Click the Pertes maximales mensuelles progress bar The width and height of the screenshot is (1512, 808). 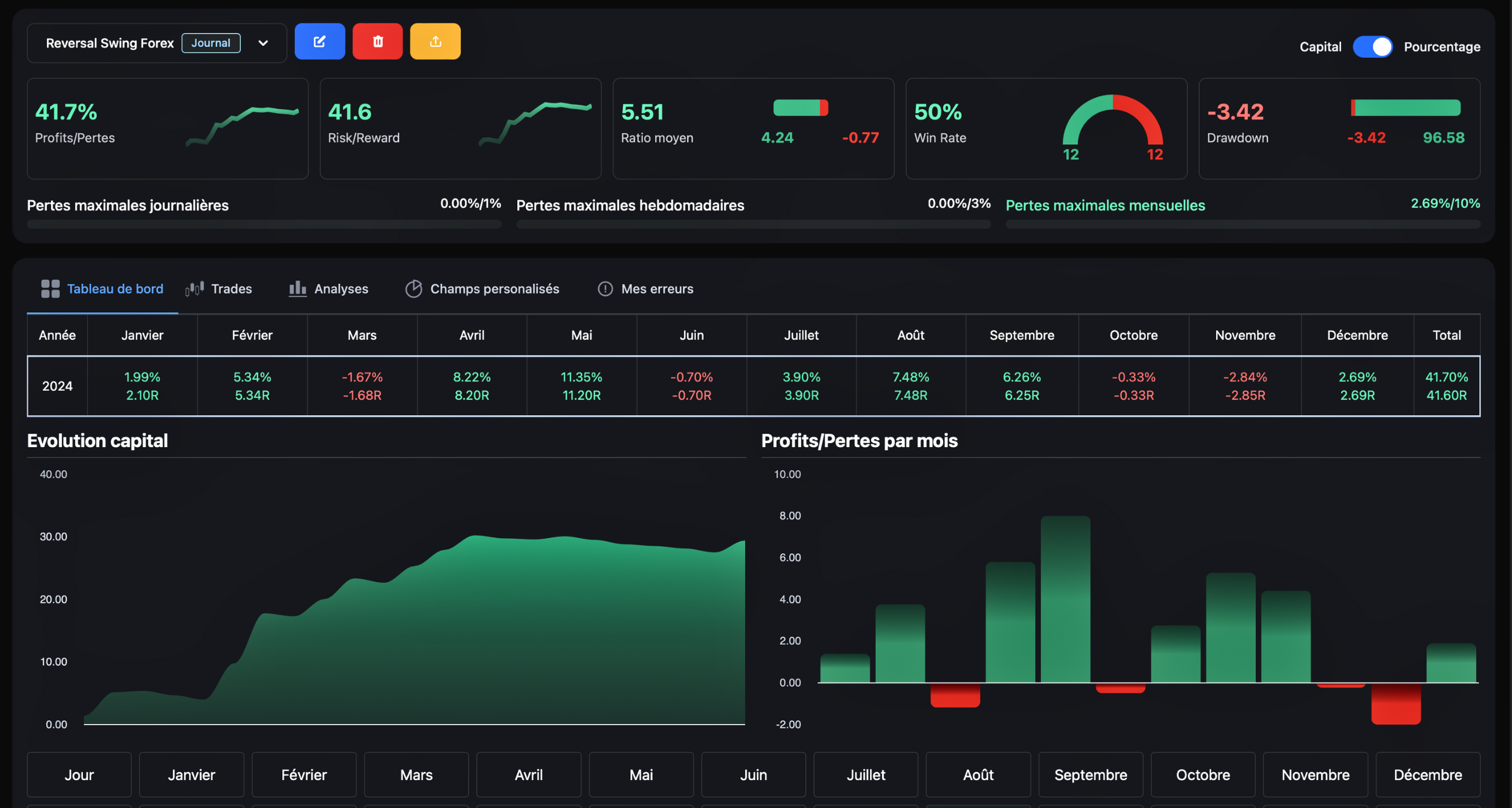[x=1242, y=224]
